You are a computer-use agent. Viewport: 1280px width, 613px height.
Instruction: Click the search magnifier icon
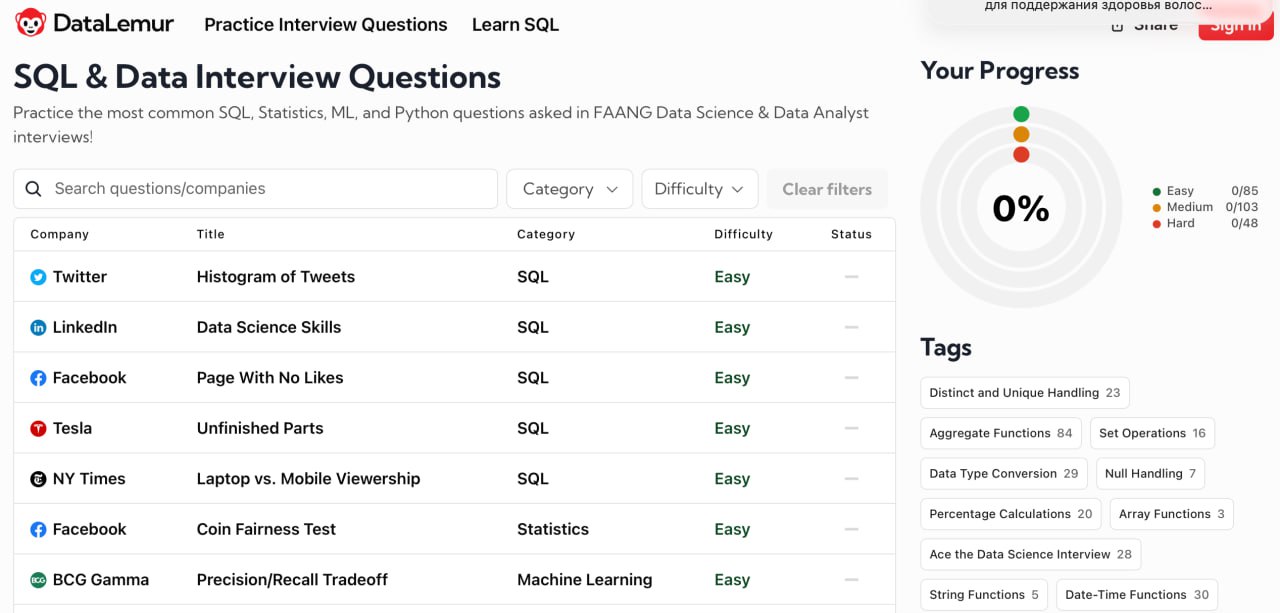33,189
